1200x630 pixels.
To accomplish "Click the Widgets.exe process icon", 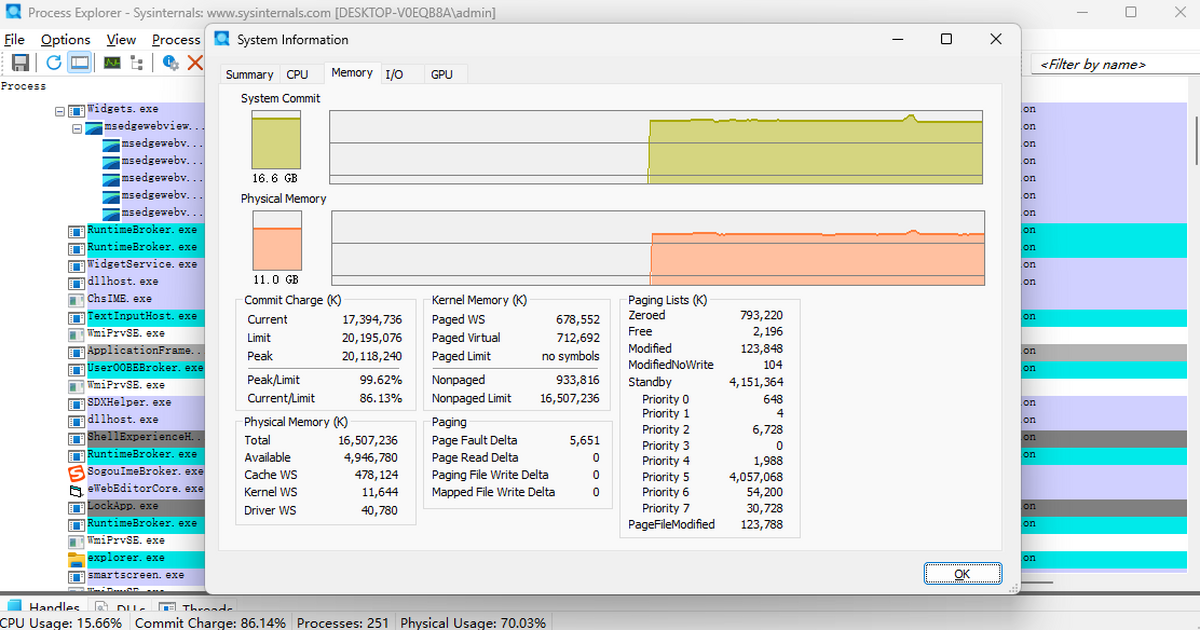I will [x=76, y=109].
